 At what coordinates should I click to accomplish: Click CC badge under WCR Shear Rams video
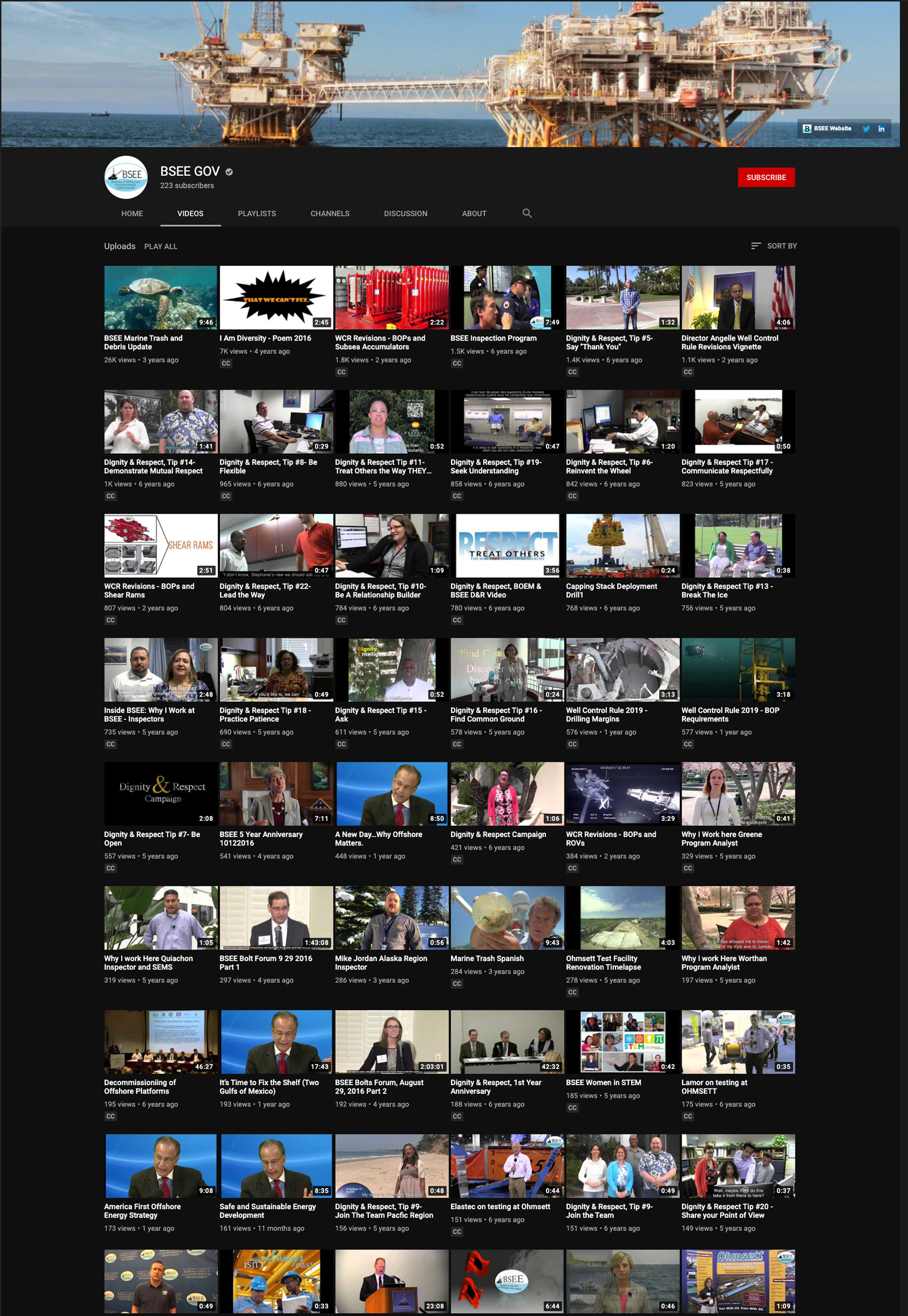click(110, 620)
